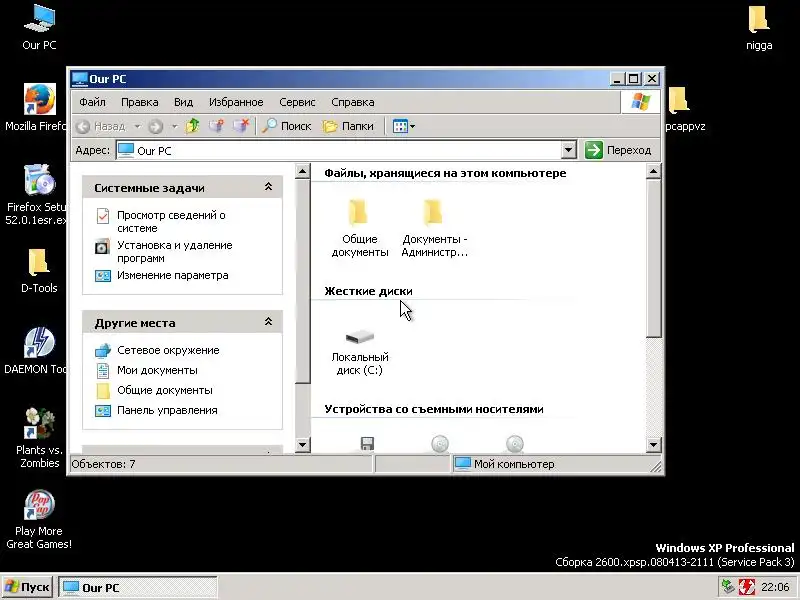This screenshot has height=600, width=800.
Task: Click the Map network drive toolbar icon
Action: (216, 126)
